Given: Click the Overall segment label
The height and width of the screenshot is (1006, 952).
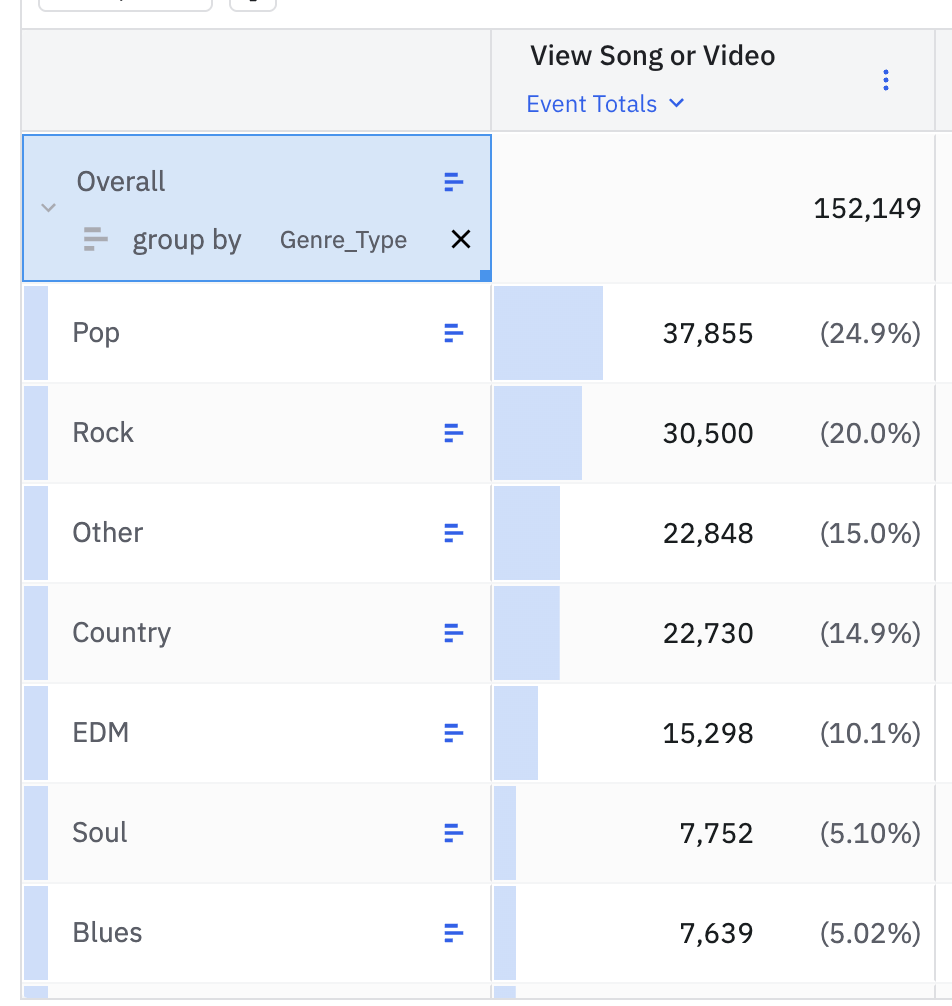Looking at the screenshot, I should coord(121,182).
